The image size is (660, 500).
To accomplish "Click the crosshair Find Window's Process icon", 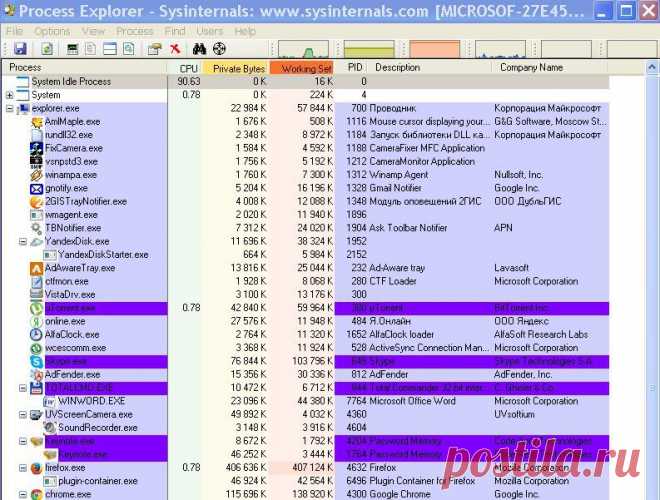I will click(219, 49).
